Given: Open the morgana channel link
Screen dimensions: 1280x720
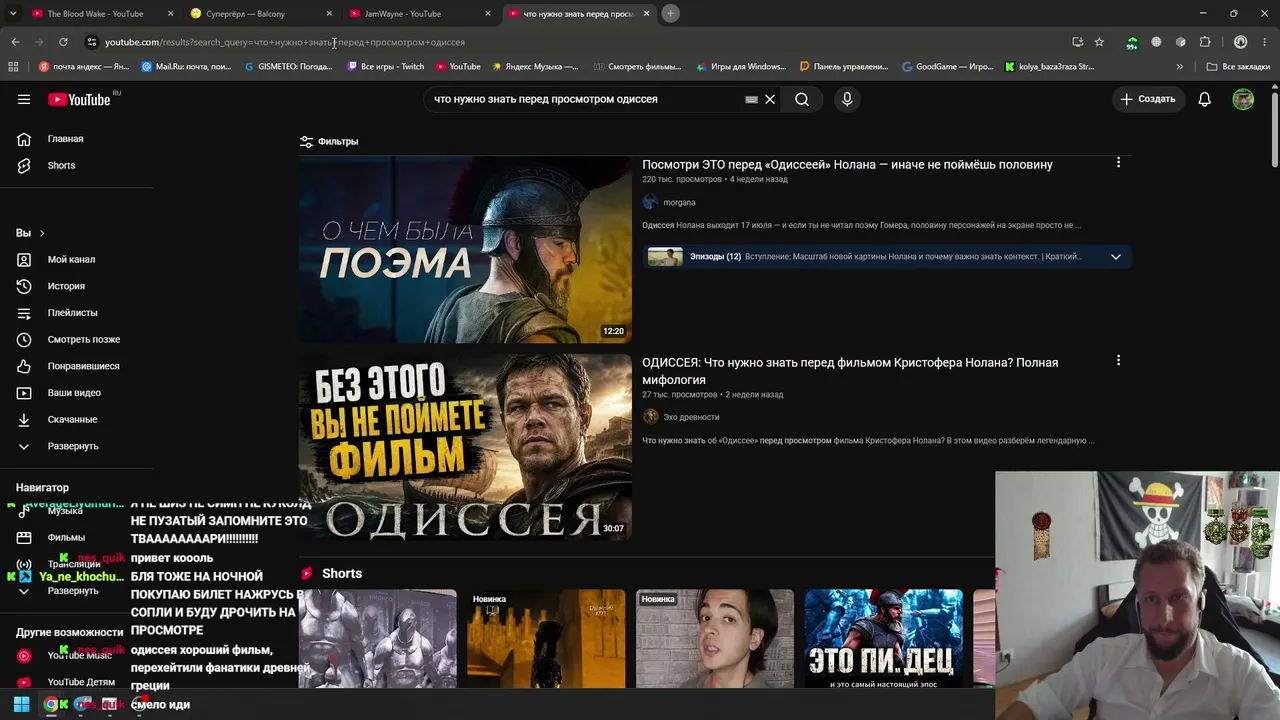Looking at the screenshot, I should [679, 202].
